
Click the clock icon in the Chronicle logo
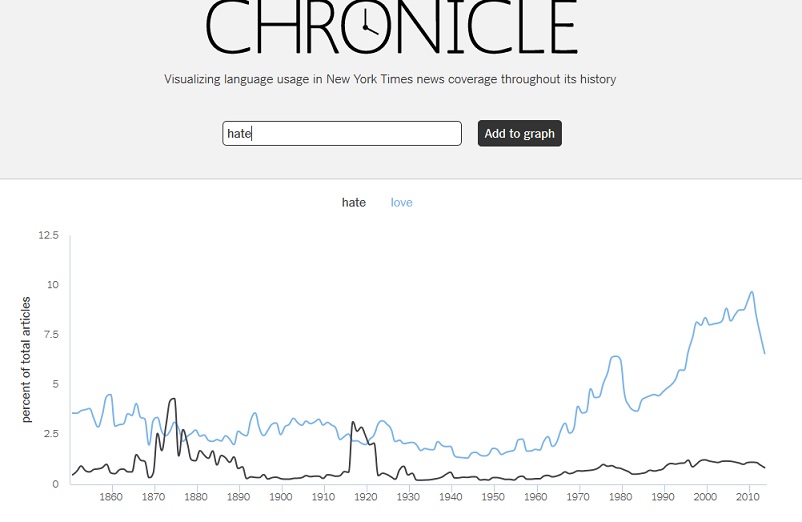[x=367, y=23]
